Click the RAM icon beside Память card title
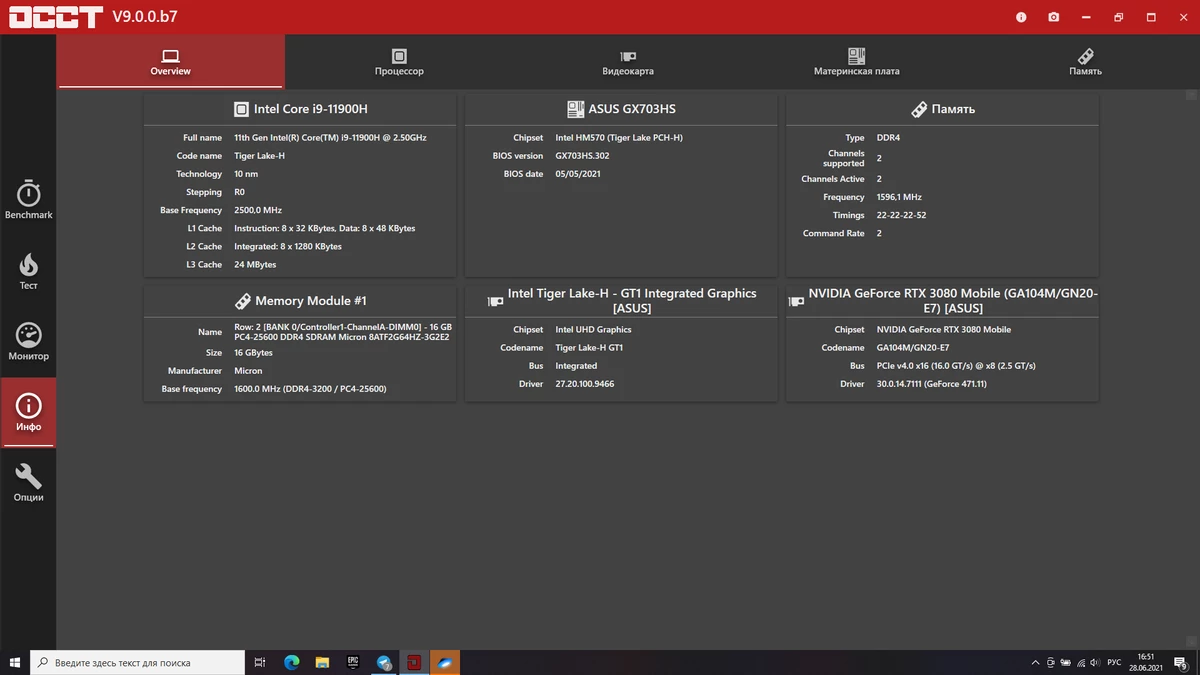The width and height of the screenshot is (1200, 675). [x=919, y=109]
